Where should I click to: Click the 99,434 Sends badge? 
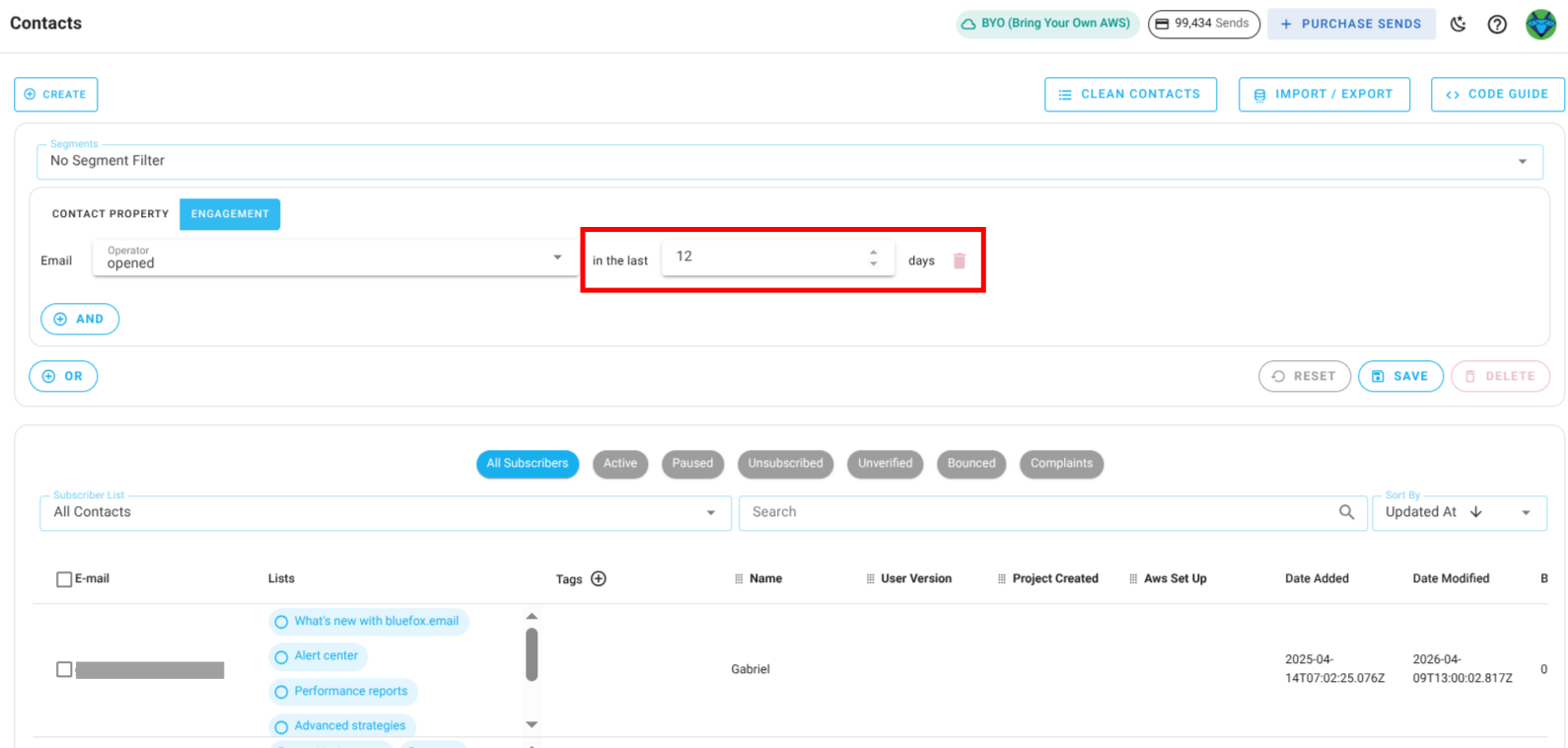(x=1203, y=24)
